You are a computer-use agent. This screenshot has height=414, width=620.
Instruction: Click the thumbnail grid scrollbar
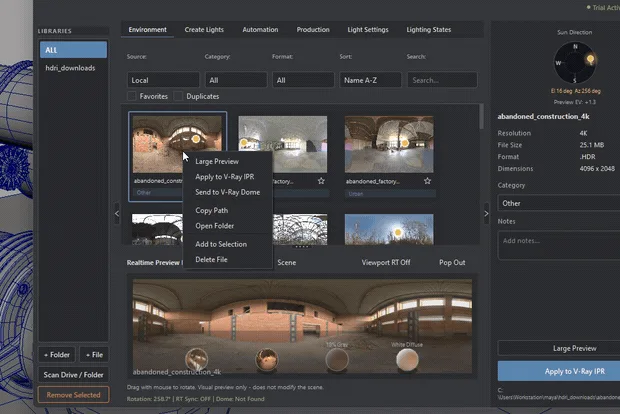pos(481,117)
